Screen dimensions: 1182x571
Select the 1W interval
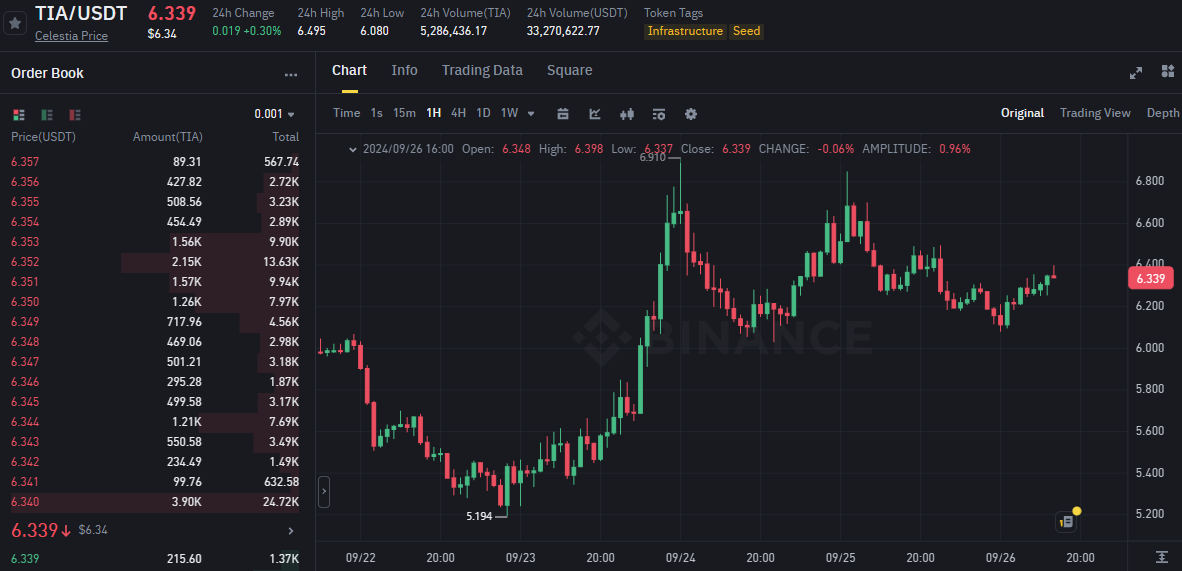(x=510, y=113)
